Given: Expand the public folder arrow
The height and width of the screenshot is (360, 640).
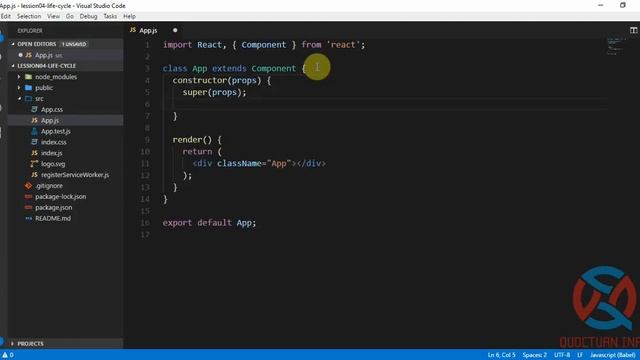Looking at the screenshot, I should pyautogui.click(x=19, y=88).
